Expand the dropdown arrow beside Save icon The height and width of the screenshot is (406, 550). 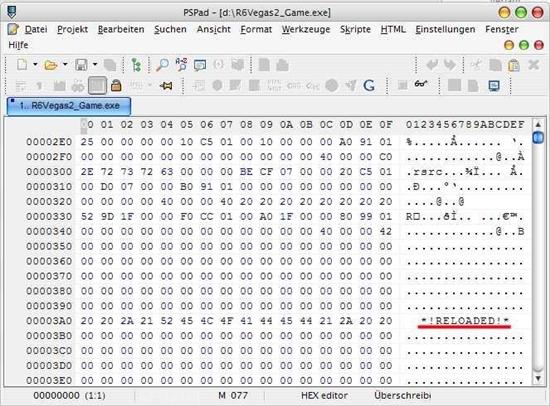pyautogui.click(x=95, y=65)
